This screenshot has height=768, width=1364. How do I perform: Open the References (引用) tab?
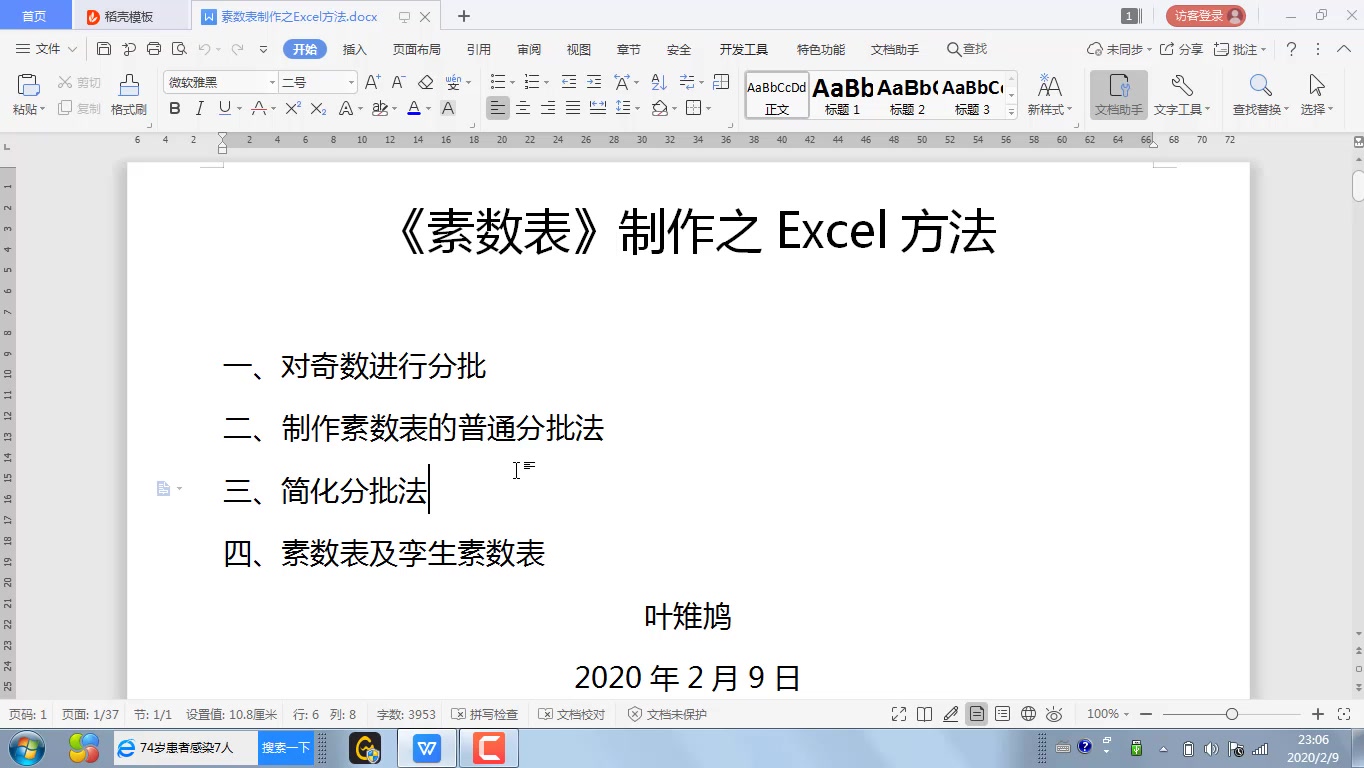click(x=479, y=49)
